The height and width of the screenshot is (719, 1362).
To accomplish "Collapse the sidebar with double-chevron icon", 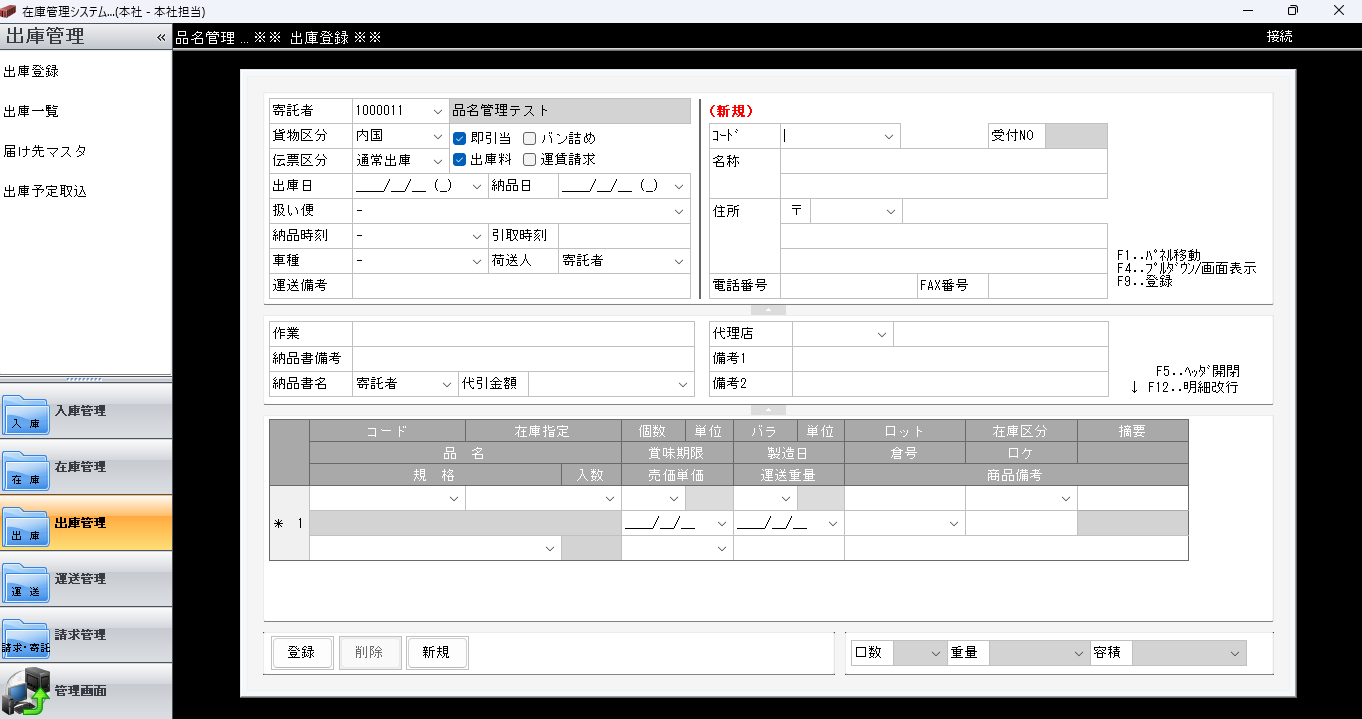I will click(x=161, y=37).
